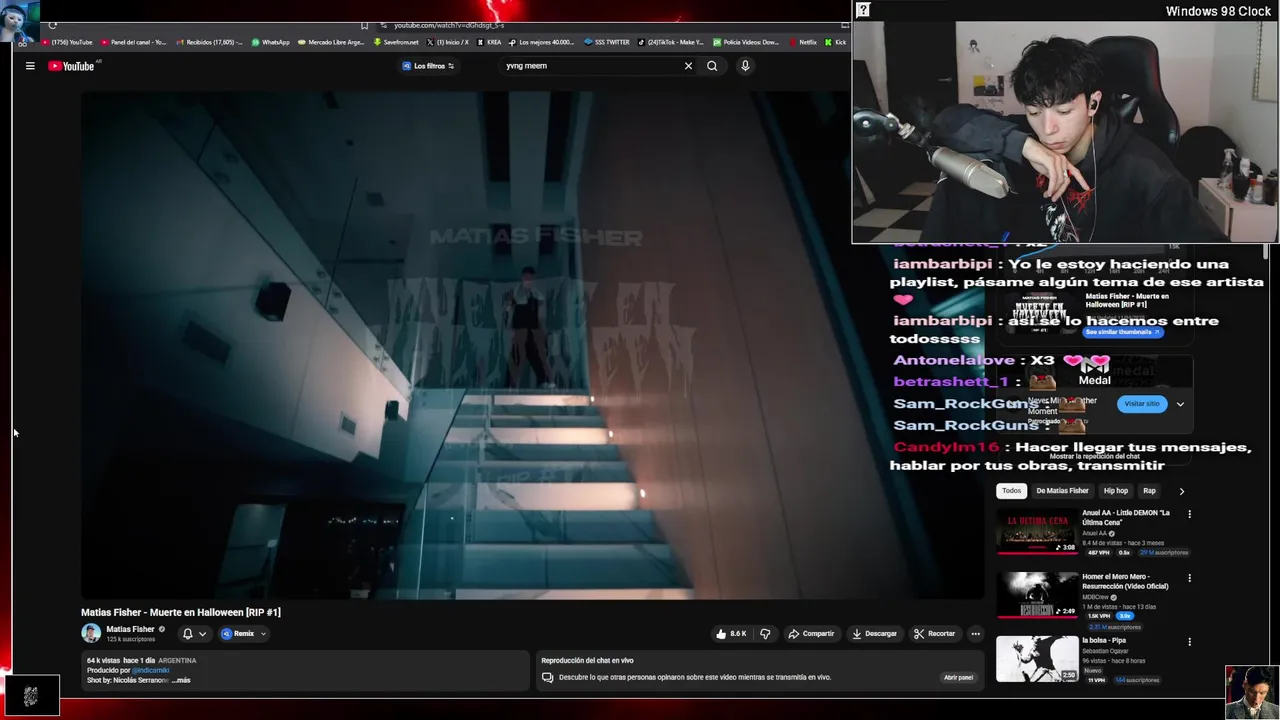Open the "Panel del canal" bookmark
Viewport: 1280px width, 720px height.
134,42
